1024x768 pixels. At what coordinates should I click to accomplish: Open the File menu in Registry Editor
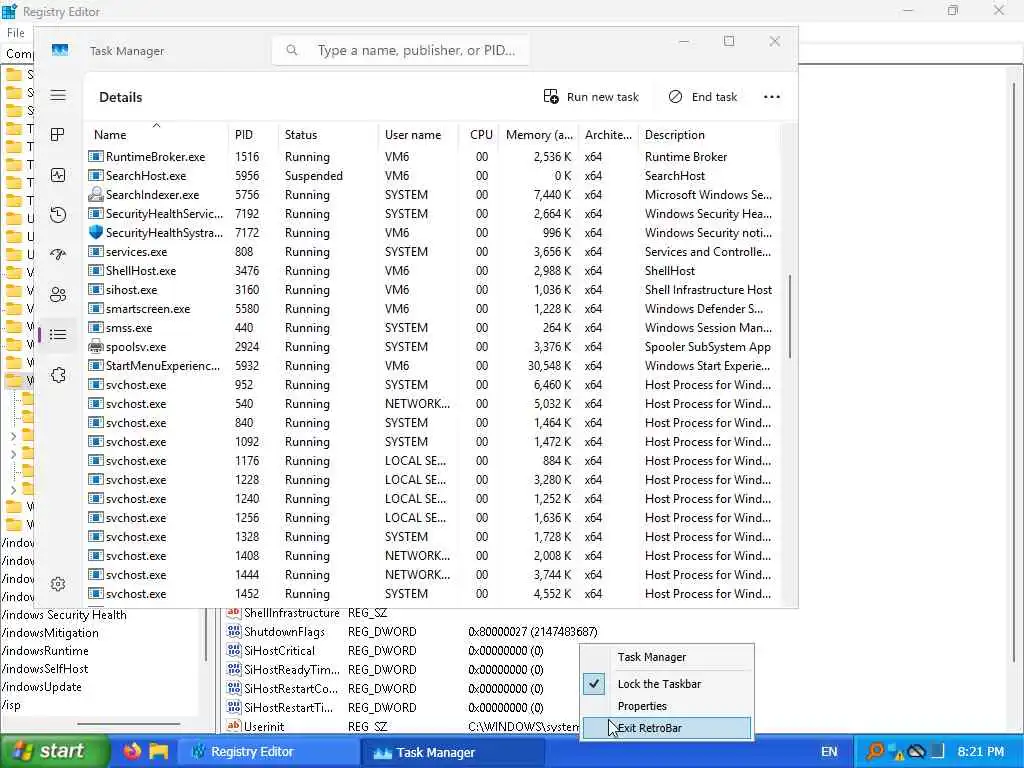click(x=16, y=33)
